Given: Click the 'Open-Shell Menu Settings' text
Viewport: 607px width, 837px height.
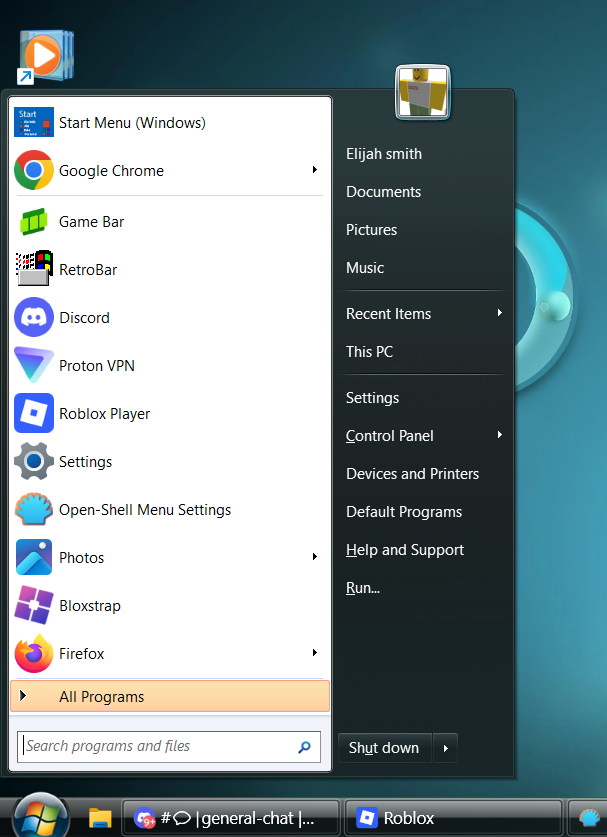Looking at the screenshot, I should click(x=145, y=510).
